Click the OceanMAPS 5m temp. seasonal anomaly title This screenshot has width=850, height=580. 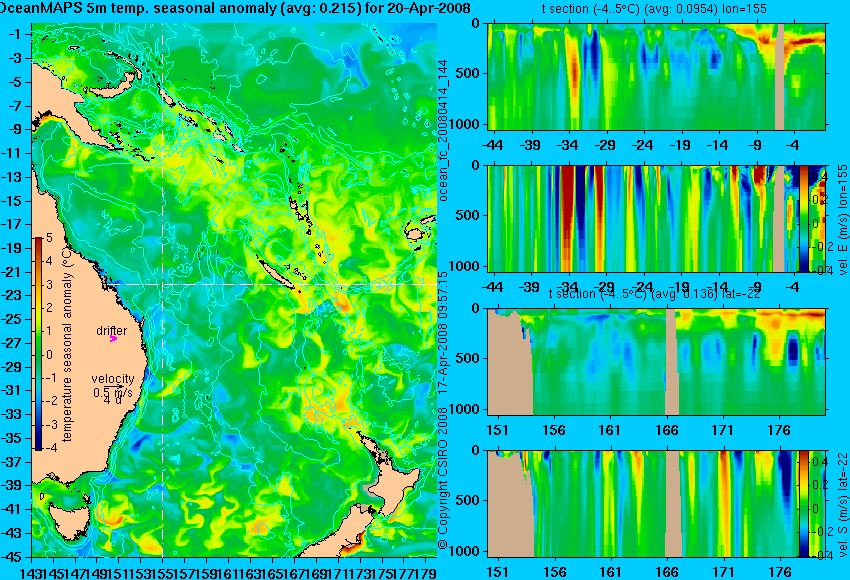click(234, 9)
